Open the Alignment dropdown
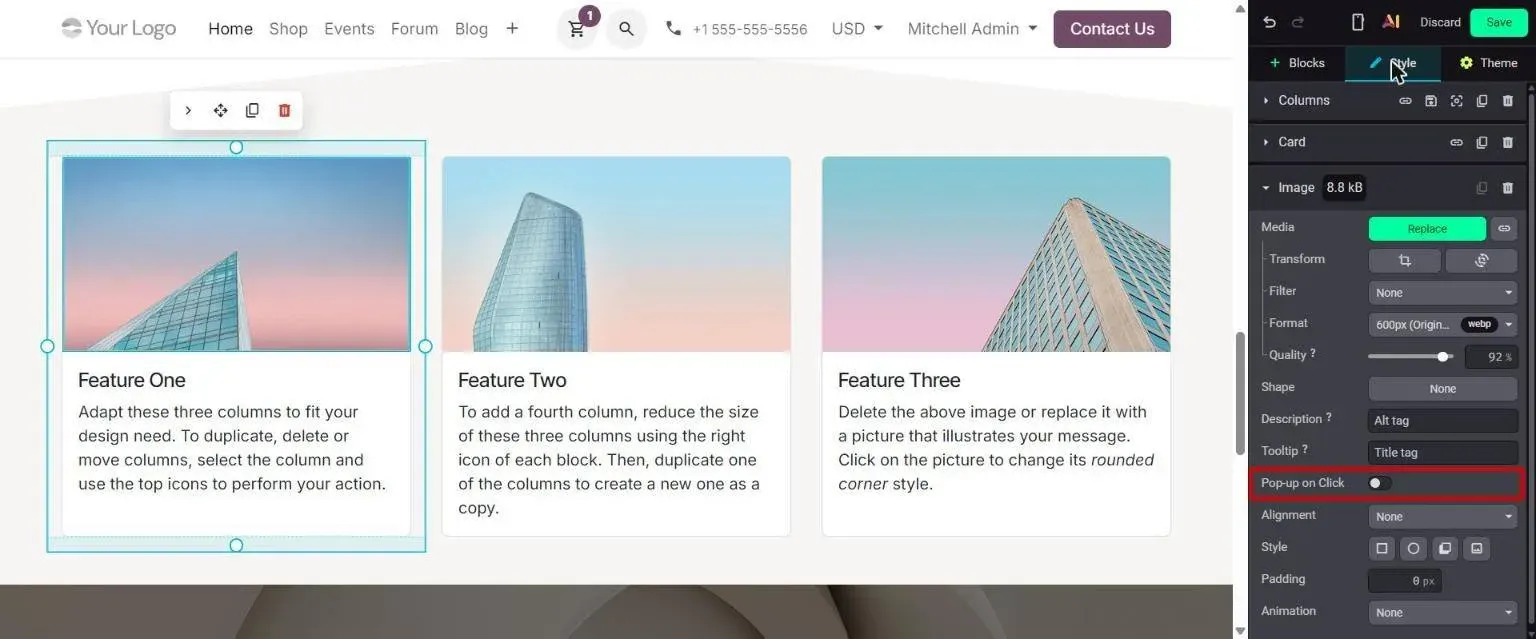 pos(1443,517)
